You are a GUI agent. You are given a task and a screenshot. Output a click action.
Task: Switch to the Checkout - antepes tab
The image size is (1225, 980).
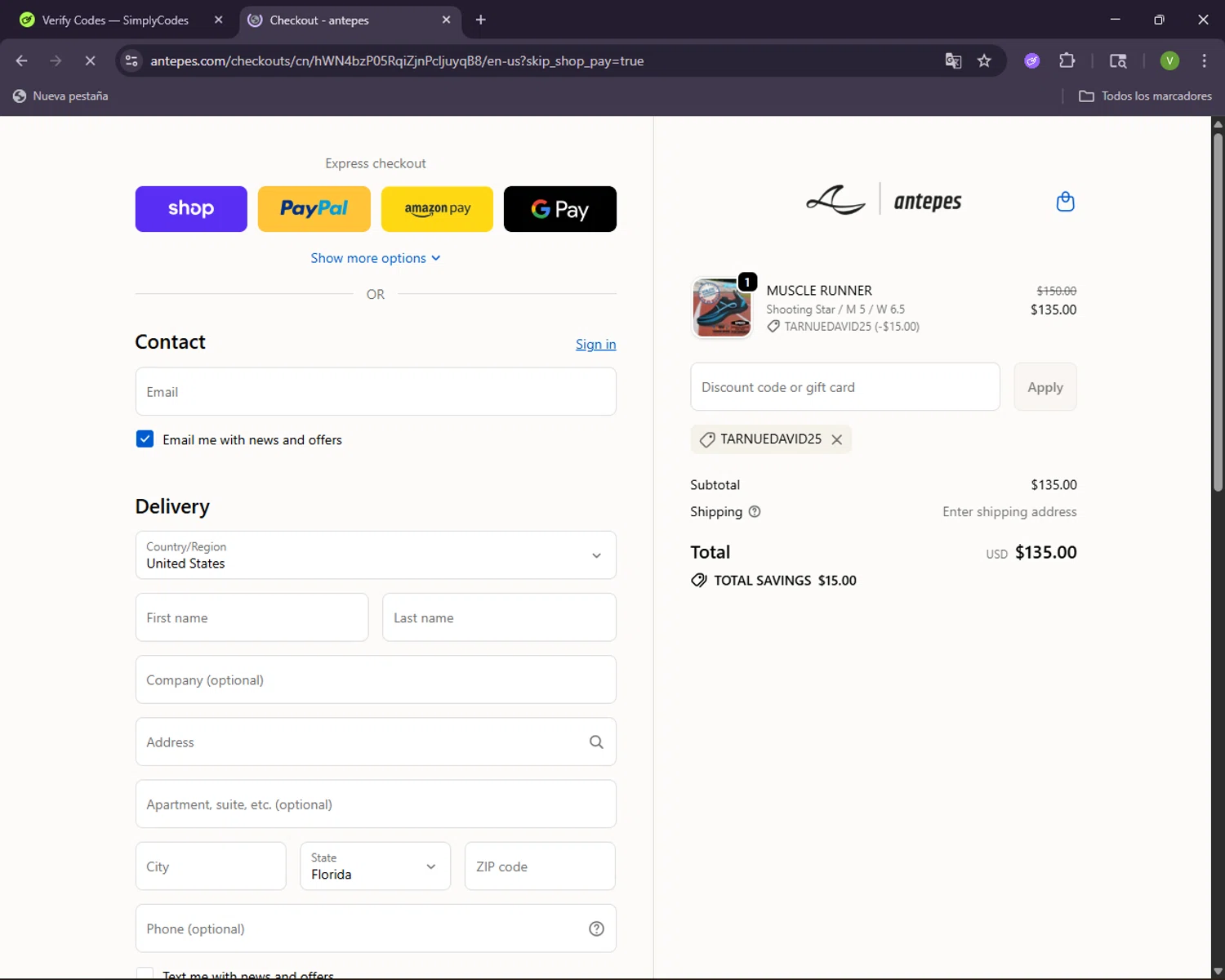tap(350, 20)
